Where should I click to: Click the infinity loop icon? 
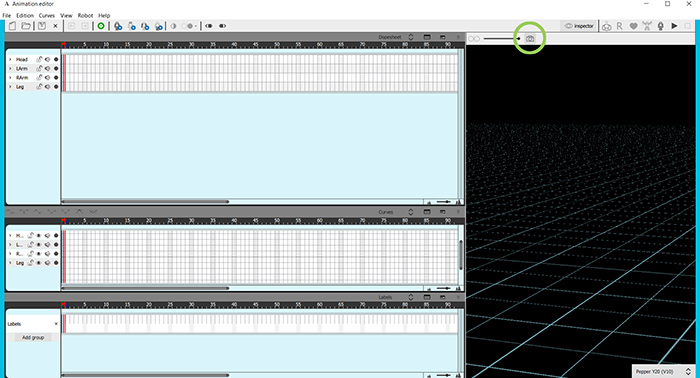click(474, 39)
